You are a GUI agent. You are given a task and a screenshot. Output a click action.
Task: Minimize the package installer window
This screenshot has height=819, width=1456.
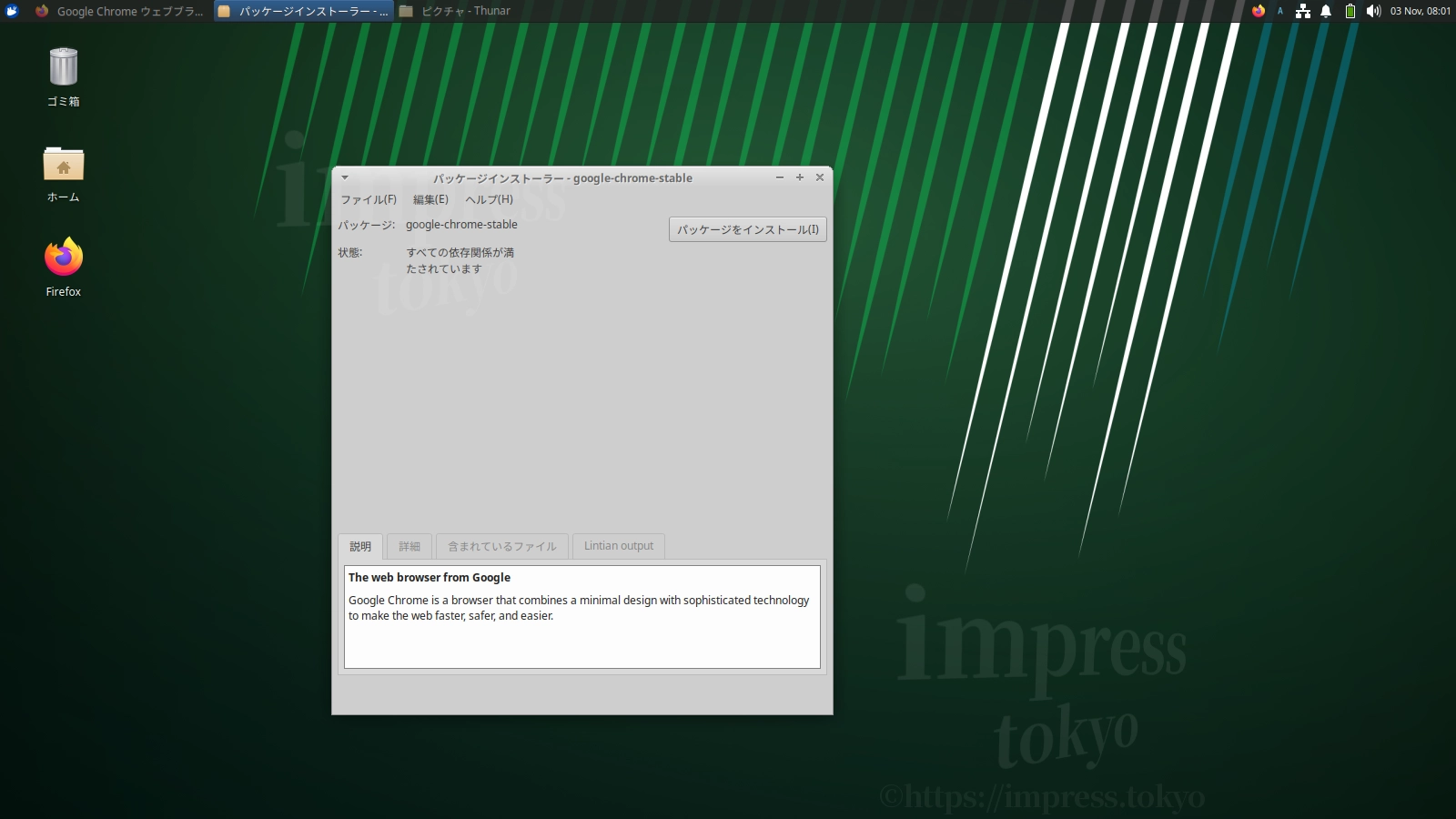[780, 177]
